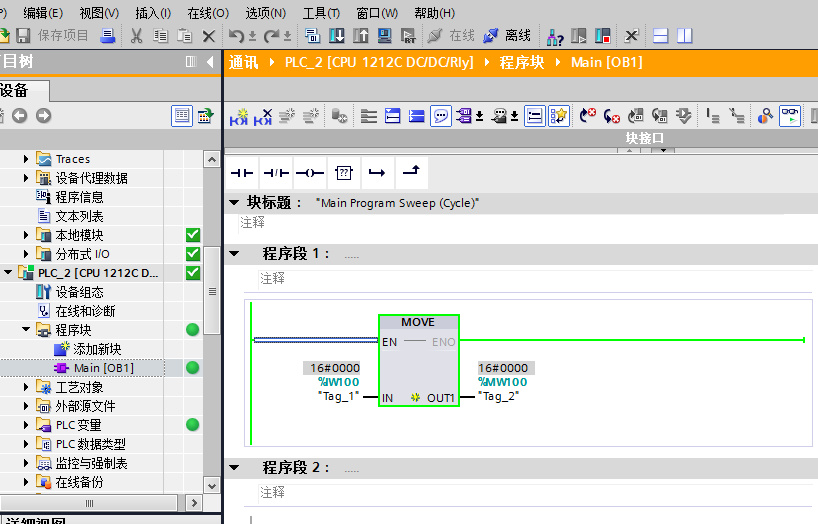Open the 在线(O) menu
Viewport: 818px width, 524px height.
coord(207,13)
